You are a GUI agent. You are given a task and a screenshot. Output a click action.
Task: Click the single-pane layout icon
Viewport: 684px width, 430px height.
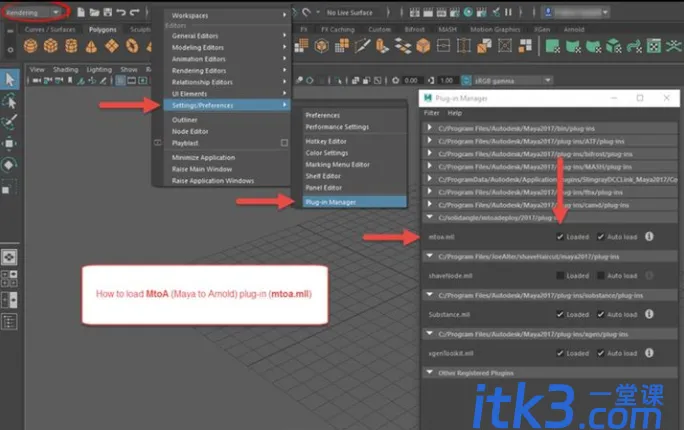9,257
